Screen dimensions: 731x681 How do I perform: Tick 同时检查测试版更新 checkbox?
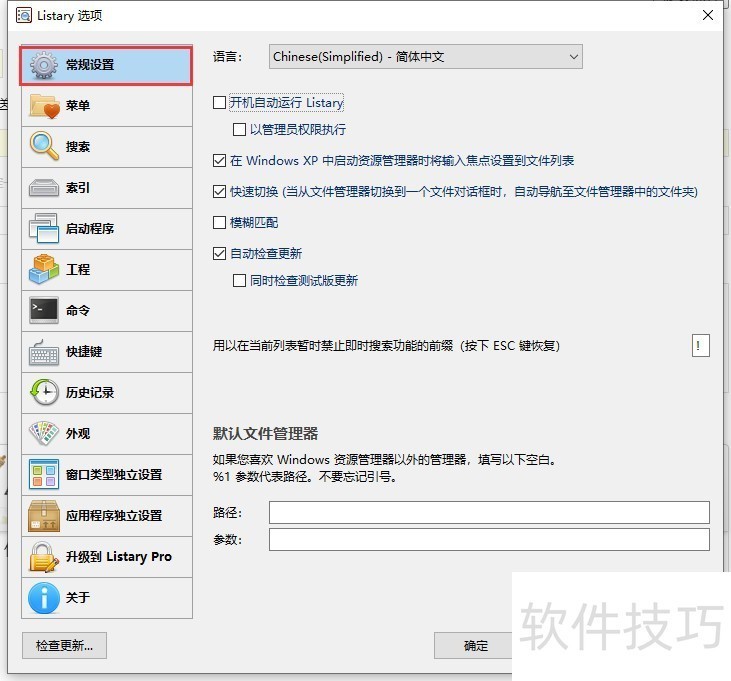(x=239, y=281)
